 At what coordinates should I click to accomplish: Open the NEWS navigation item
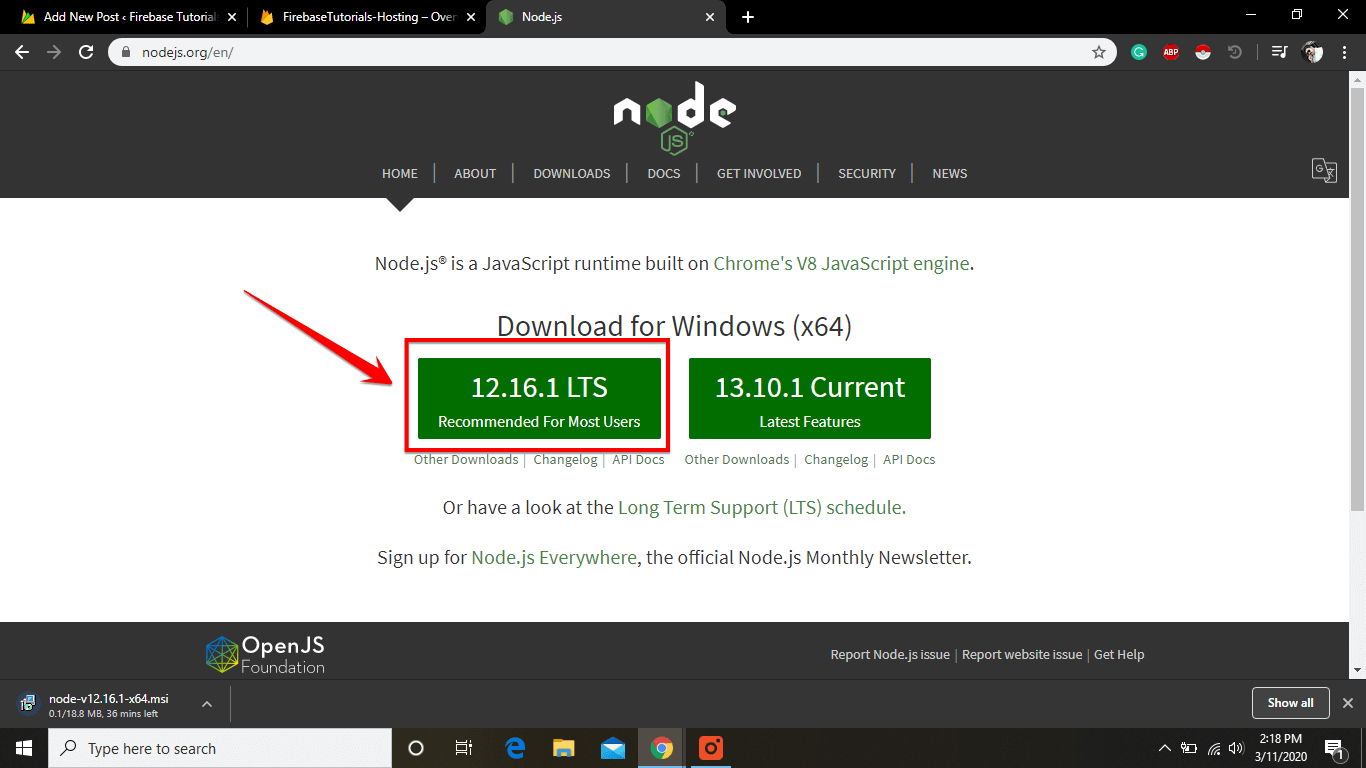[x=950, y=173]
